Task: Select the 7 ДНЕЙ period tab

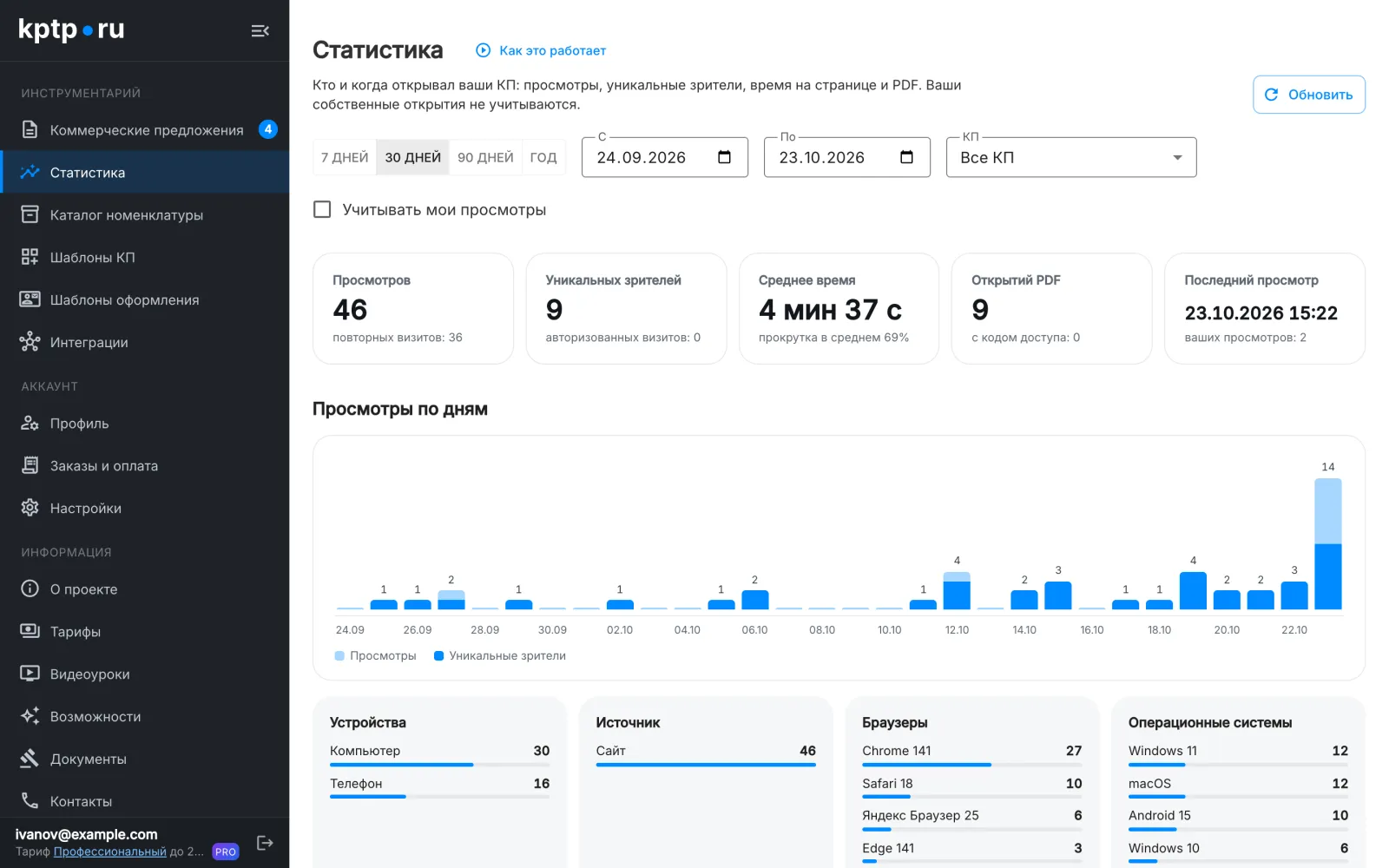Action: click(x=345, y=157)
